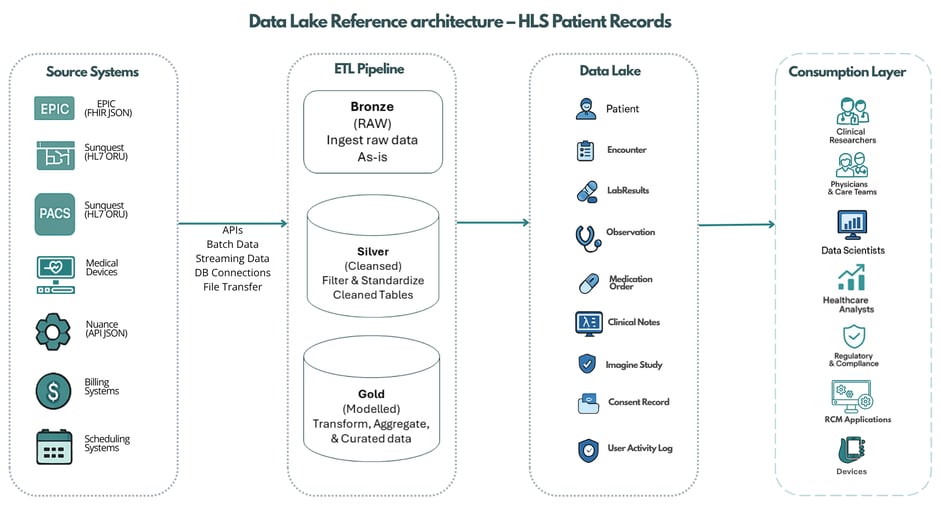Click the 'Medication Order' label
Image resolution: width=941 pixels, height=529 pixels.
[x=631, y=282]
